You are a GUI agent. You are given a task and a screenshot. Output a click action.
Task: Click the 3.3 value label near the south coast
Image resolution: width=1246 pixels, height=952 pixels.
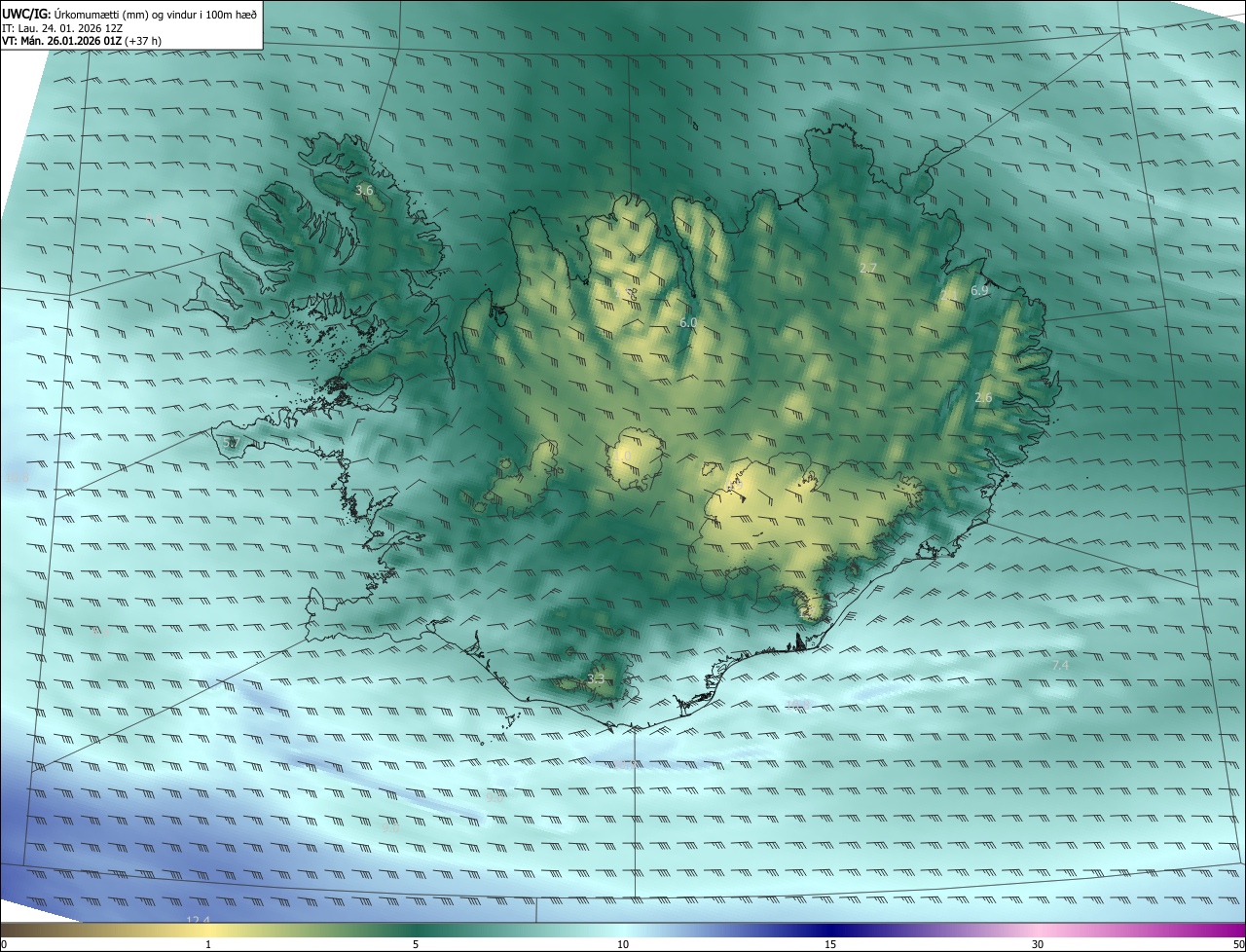coord(597,678)
